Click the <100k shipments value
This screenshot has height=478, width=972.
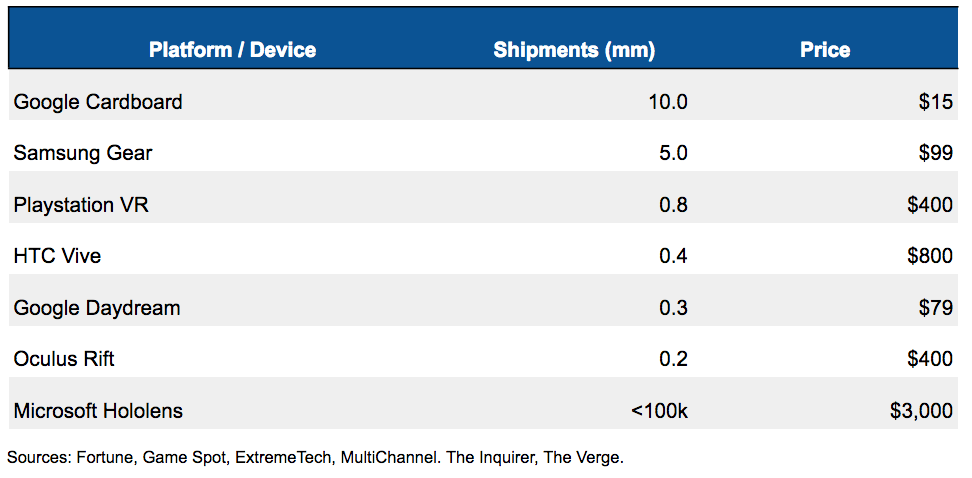[659, 410]
